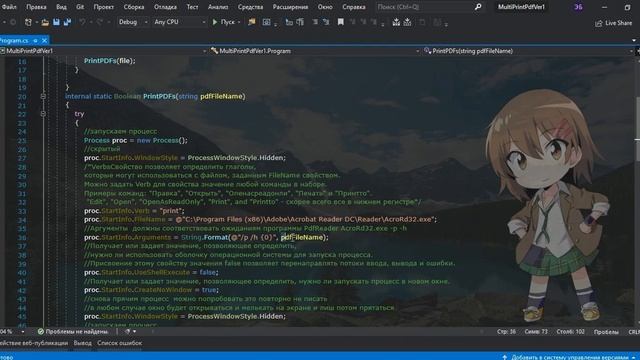This screenshot has height=360, width=640.
Task: Click the green check mark status icon
Action: pyautogui.click(x=40, y=332)
